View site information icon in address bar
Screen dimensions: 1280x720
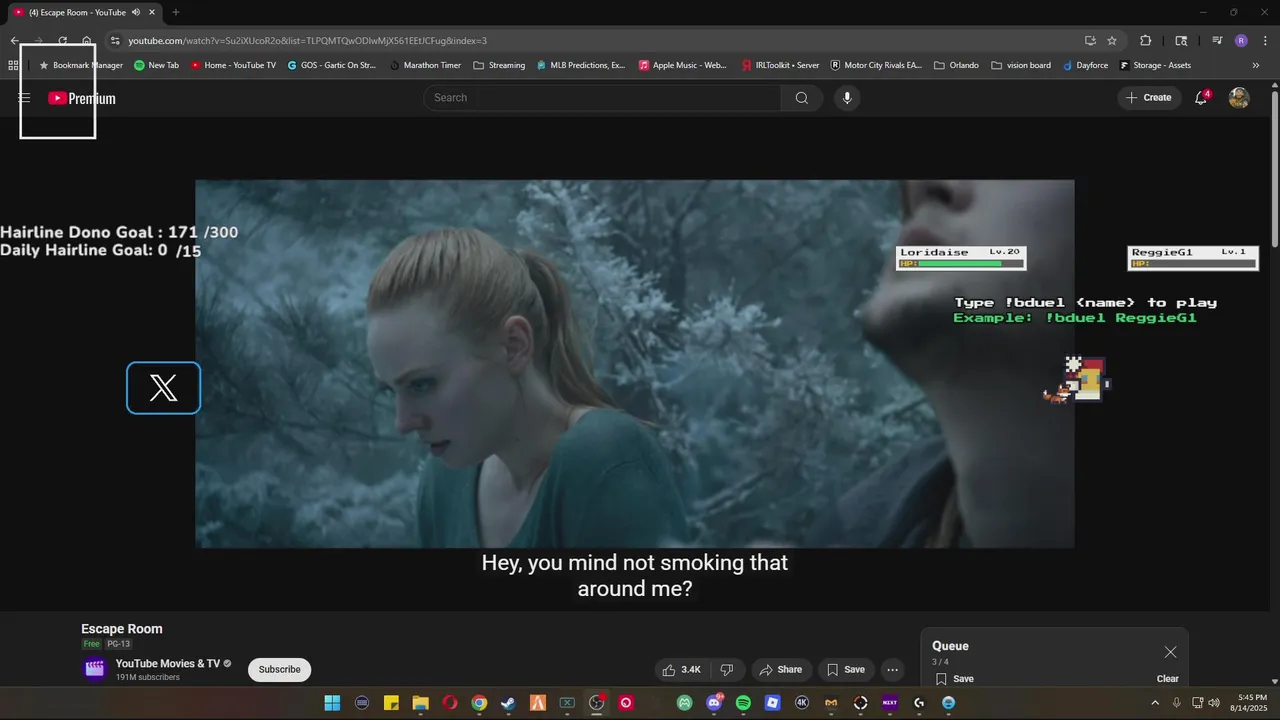[x=115, y=41]
